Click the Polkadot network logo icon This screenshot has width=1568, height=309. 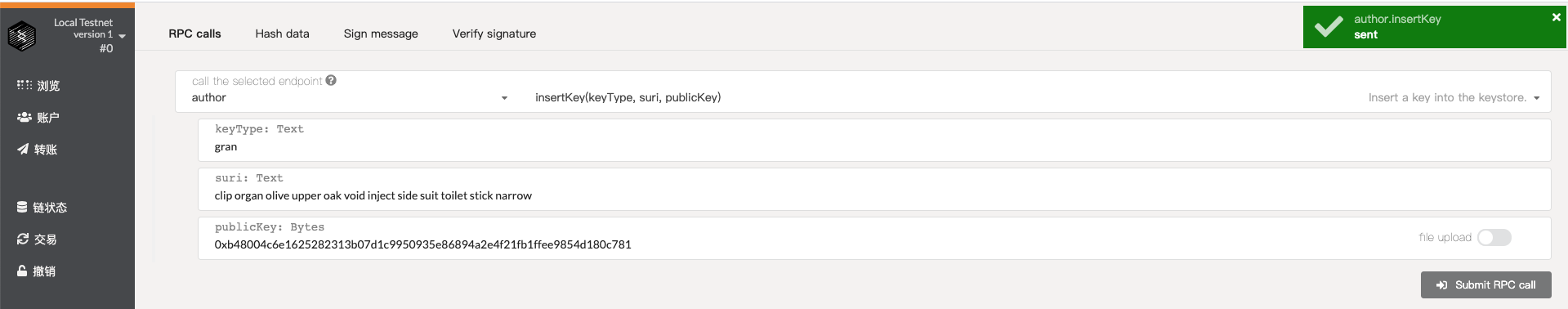pos(22,36)
